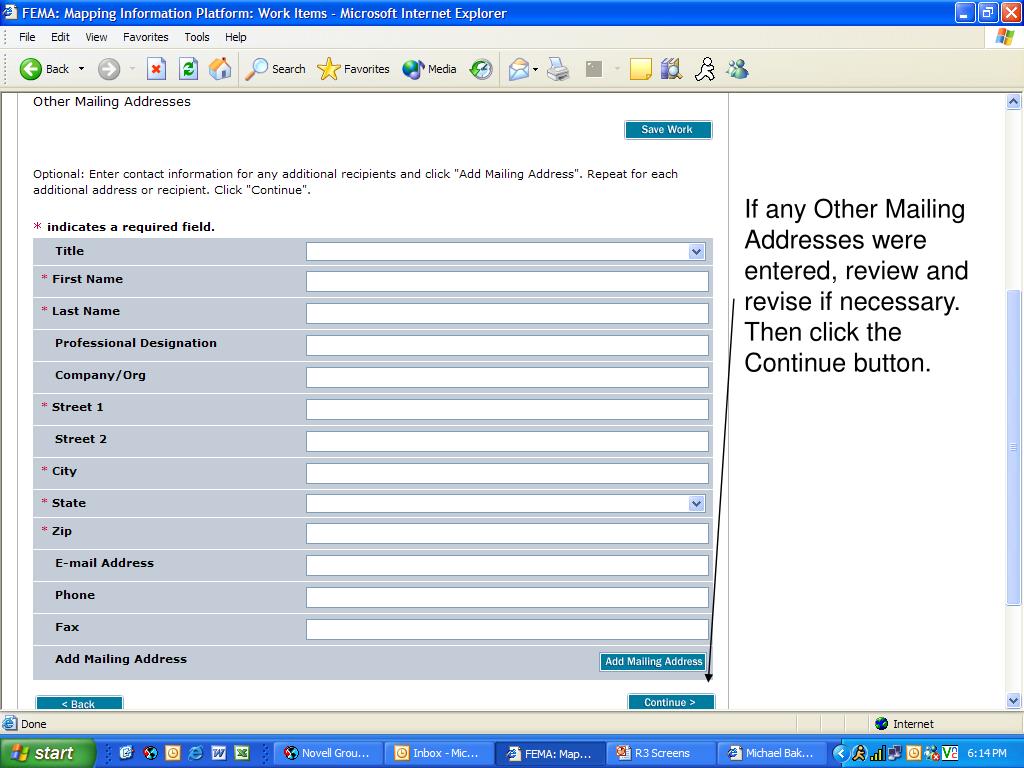This screenshot has width=1024, height=768.
Task: Click the Continue > button
Action: point(671,701)
